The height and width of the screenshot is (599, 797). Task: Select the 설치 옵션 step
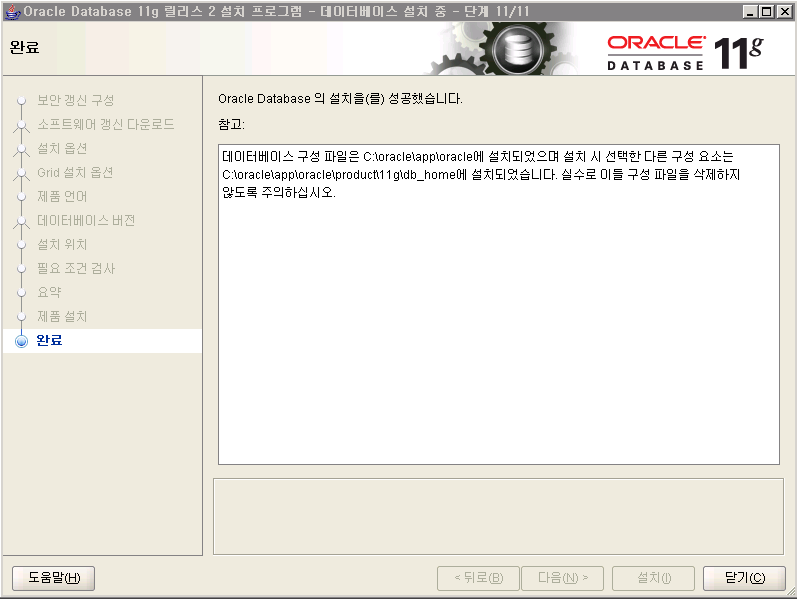(62, 148)
